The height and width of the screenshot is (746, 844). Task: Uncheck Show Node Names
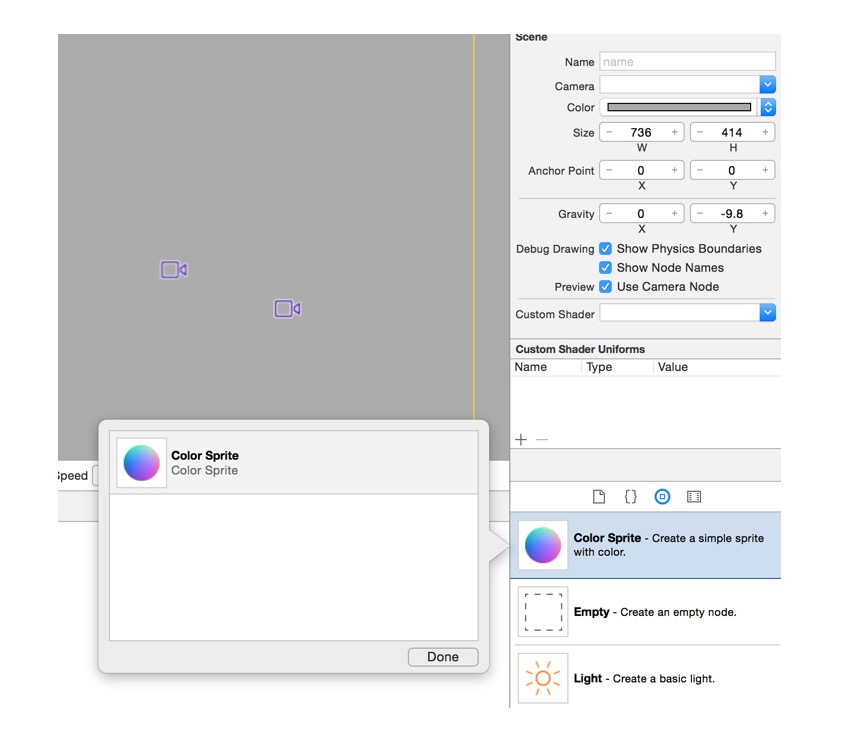606,267
